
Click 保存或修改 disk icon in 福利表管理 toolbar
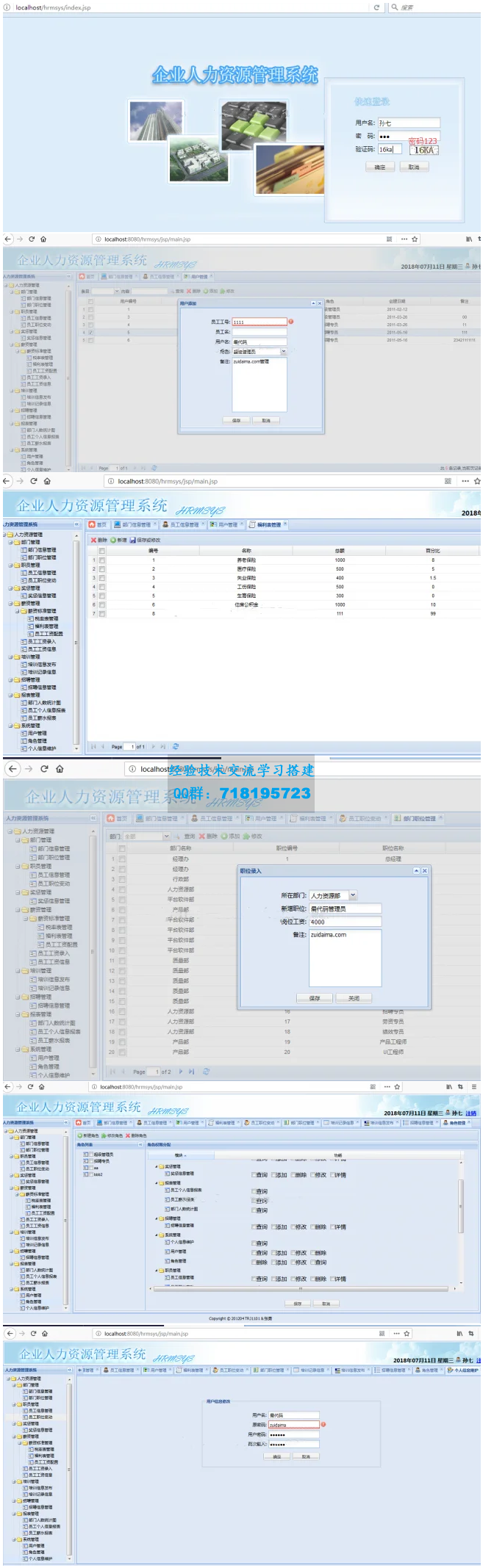tap(132, 540)
